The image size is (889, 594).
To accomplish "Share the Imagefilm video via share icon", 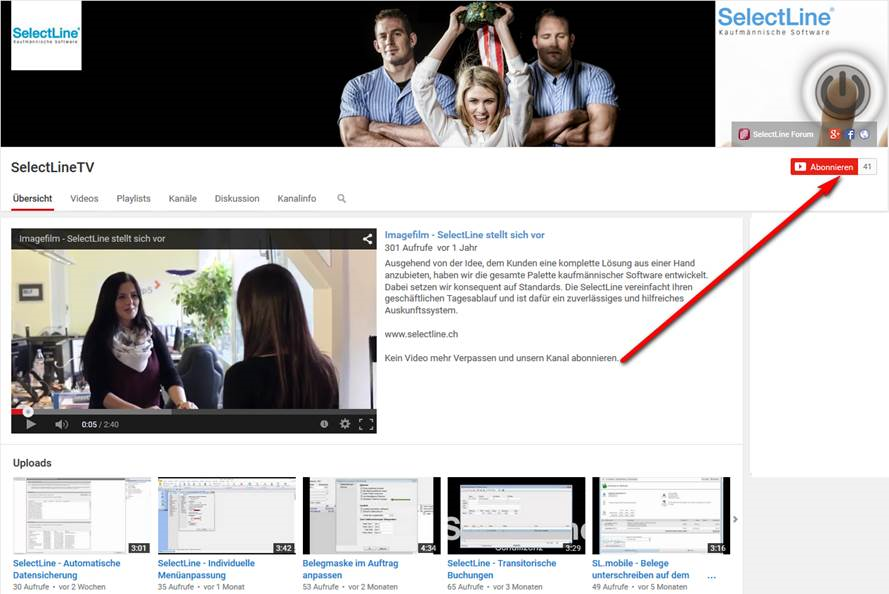I will tap(367, 239).
